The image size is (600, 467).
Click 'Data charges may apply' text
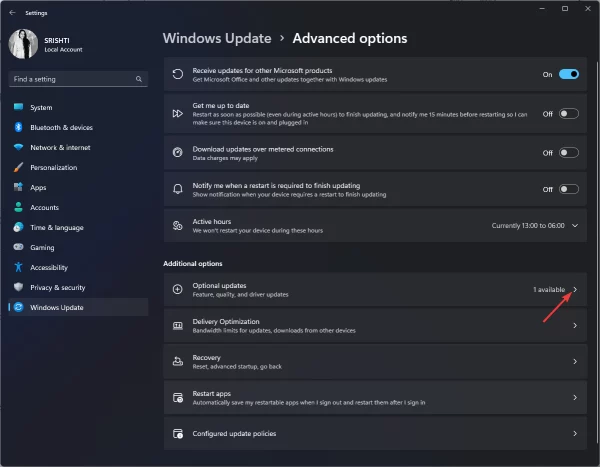[x=225, y=158]
